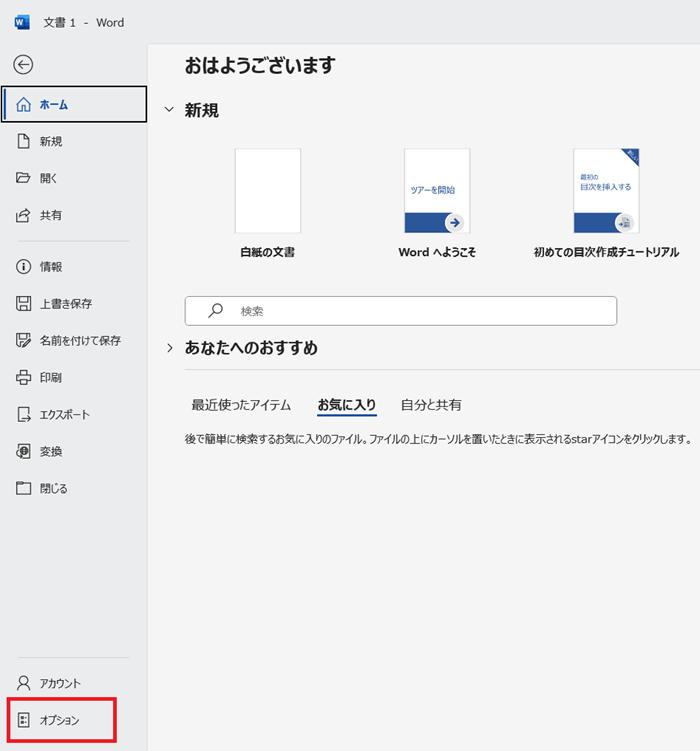Go to the 情報 page label
This screenshot has height=751, width=700.
51,266
